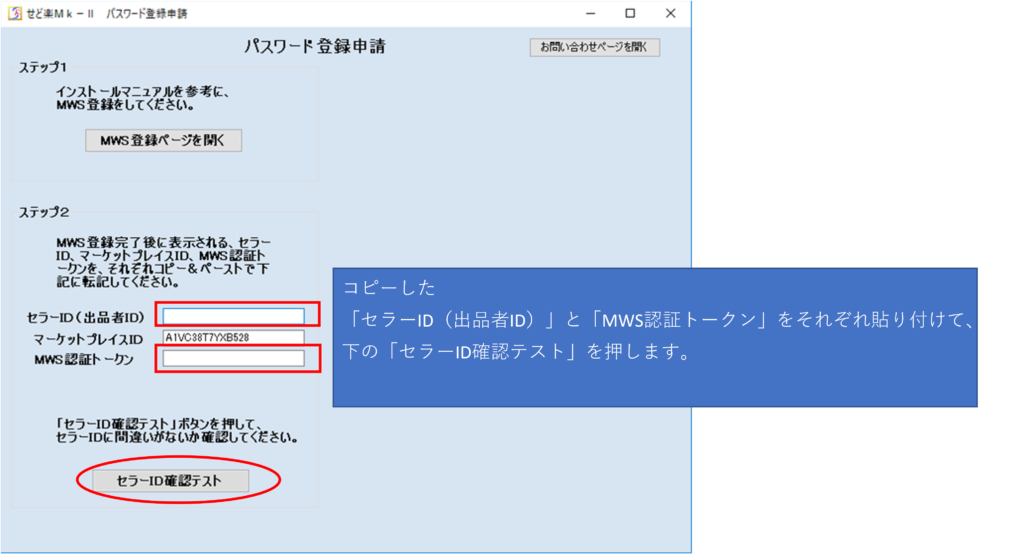Maximize the パスワード登録申請 window
This screenshot has height=556, width=1024.
630,13
